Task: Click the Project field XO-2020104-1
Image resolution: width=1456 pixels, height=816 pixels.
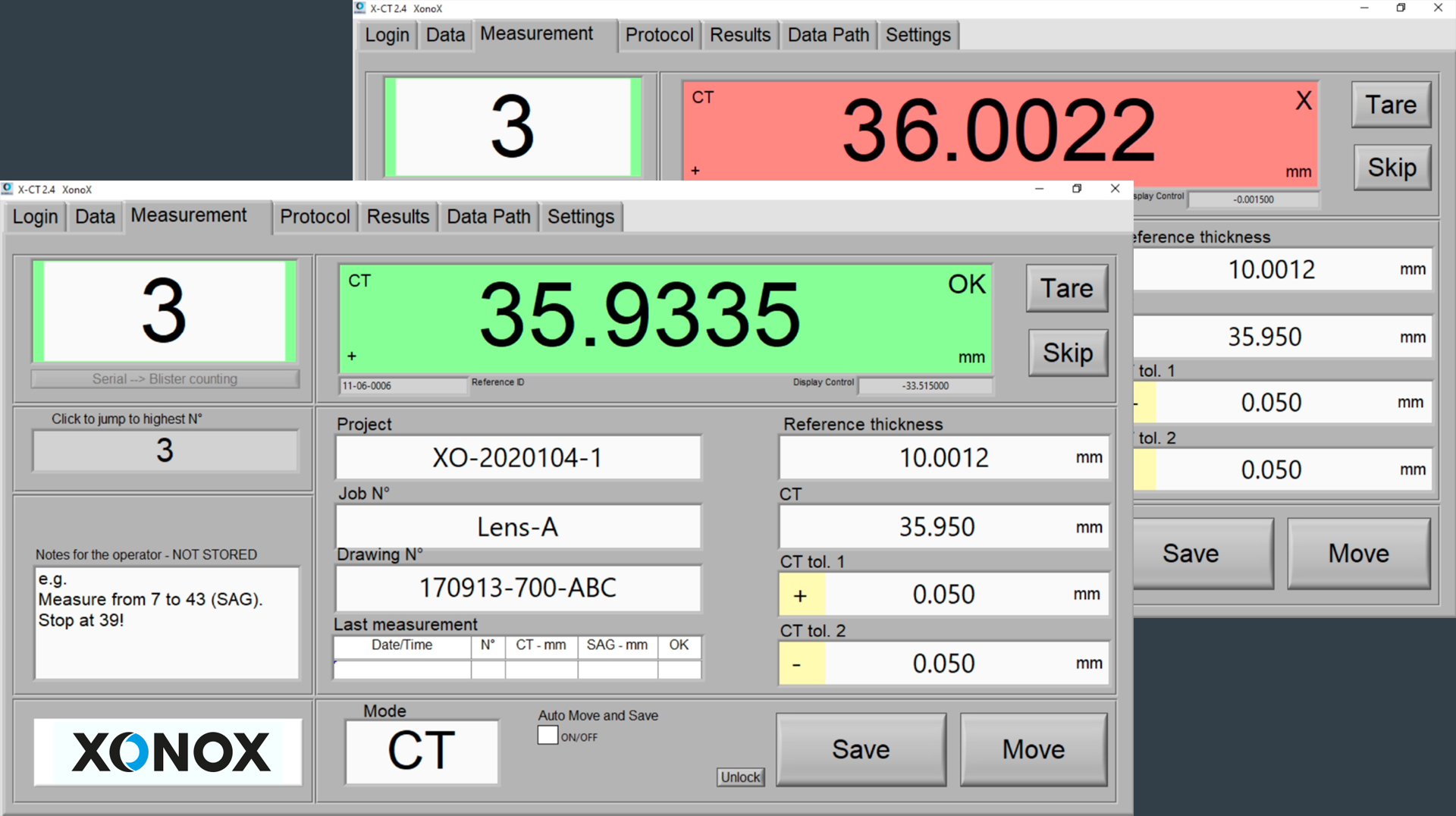Action: pyautogui.click(x=518, y=458)
